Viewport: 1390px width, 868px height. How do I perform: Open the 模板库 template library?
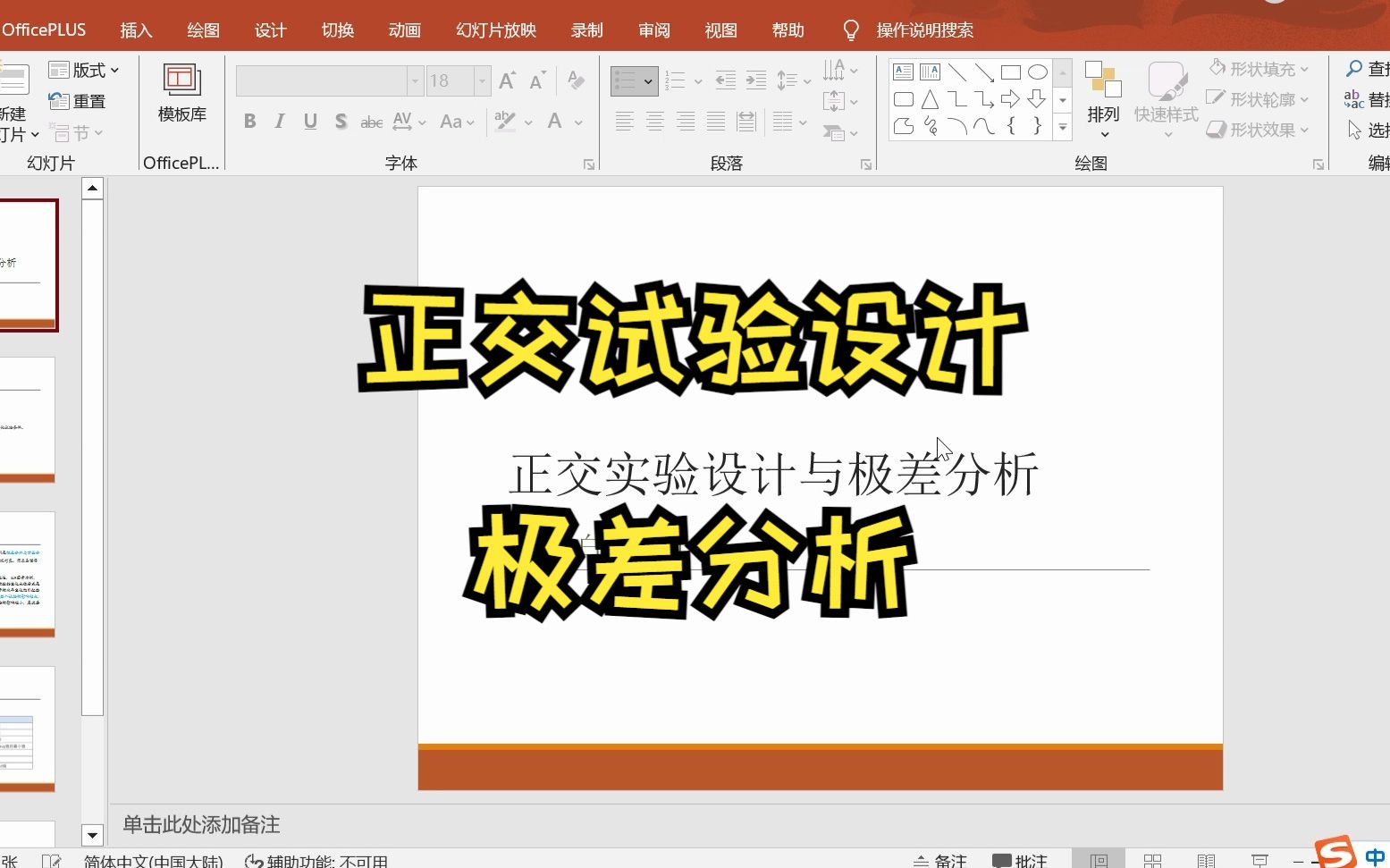[182, 93]
